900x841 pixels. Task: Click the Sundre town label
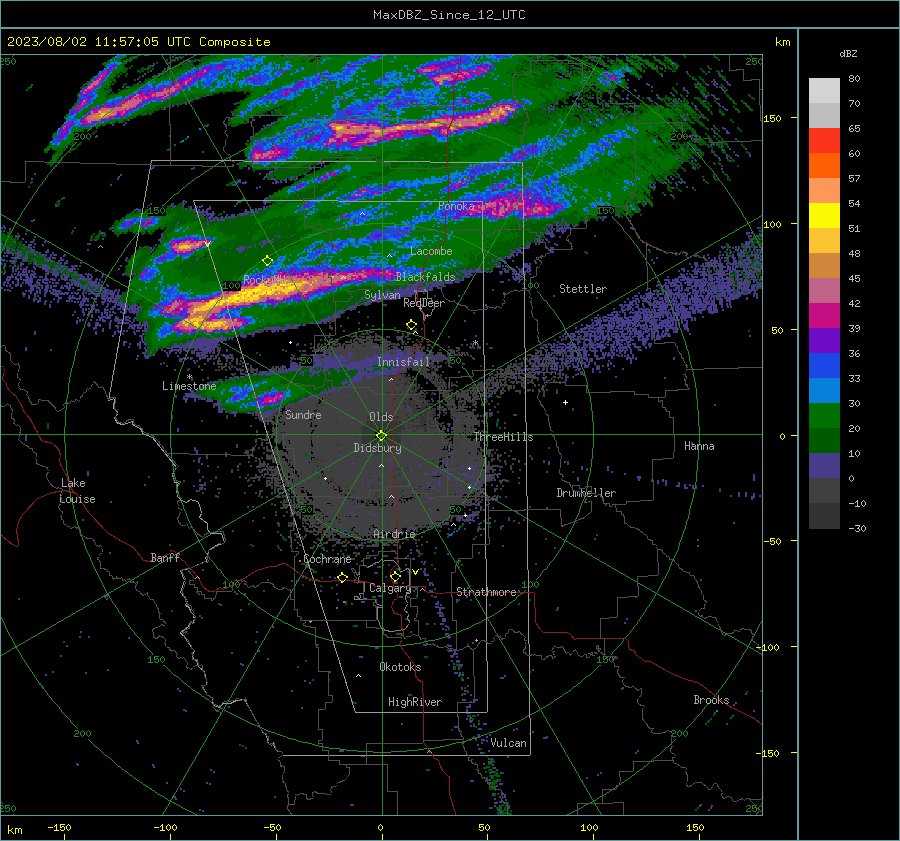[303, 414]
